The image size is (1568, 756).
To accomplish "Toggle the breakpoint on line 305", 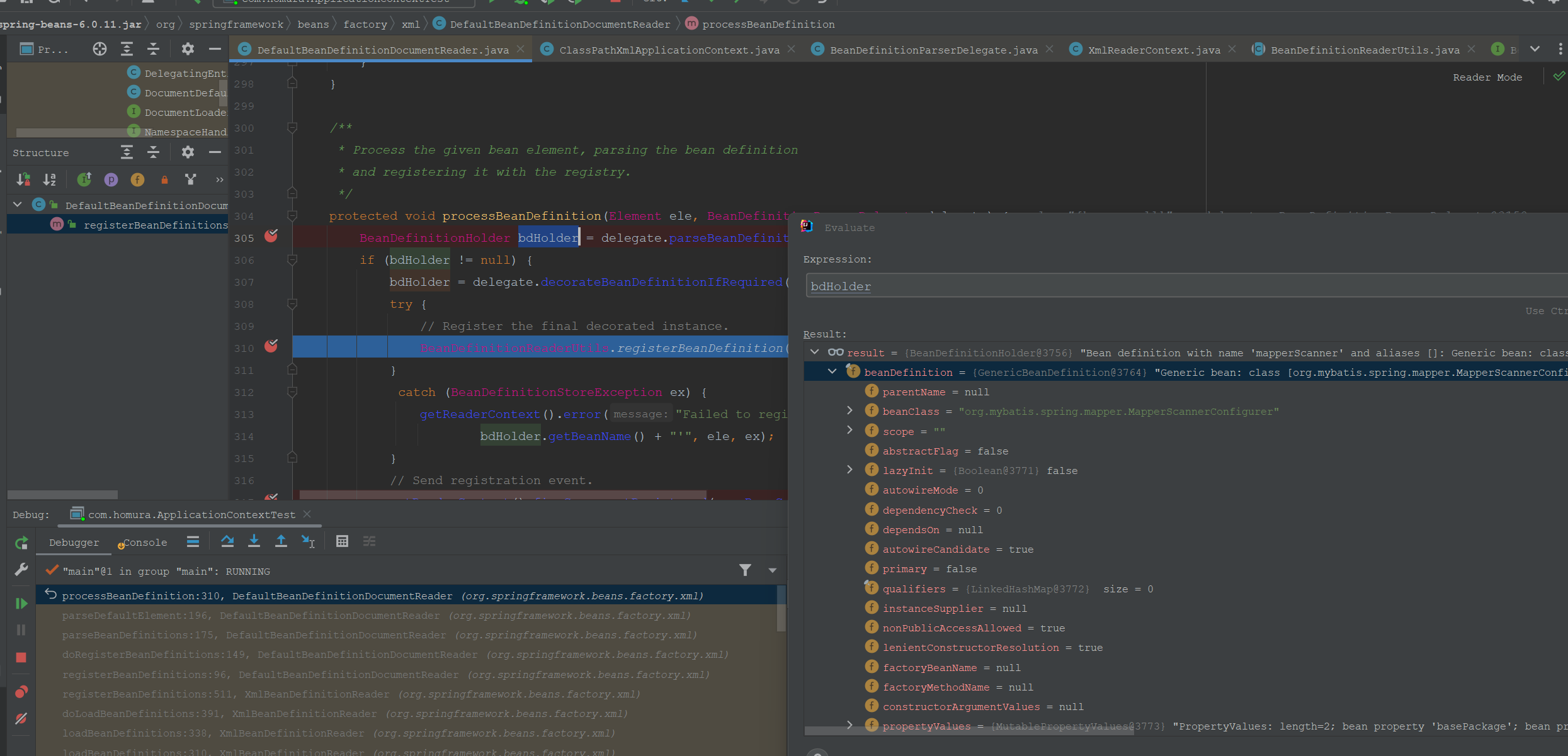I will pyautogui.click(x=271, y=236).
